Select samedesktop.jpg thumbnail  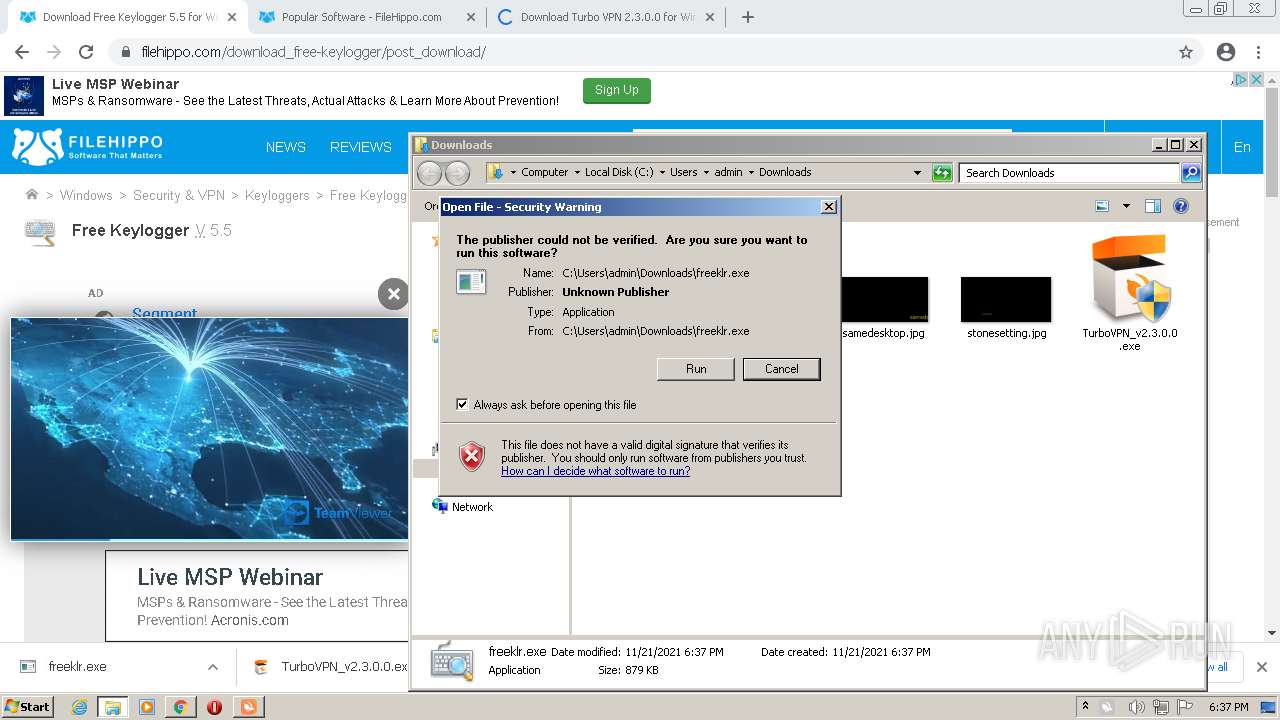tap(884, 299)
